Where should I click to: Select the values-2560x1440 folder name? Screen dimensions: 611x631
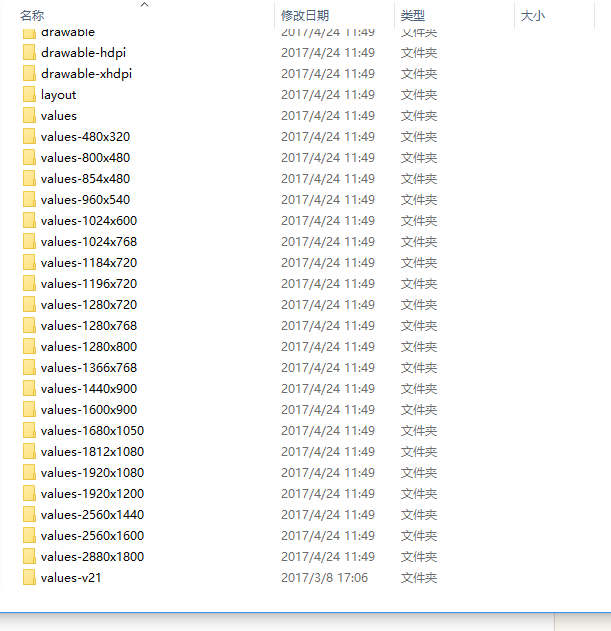[92, 514]
